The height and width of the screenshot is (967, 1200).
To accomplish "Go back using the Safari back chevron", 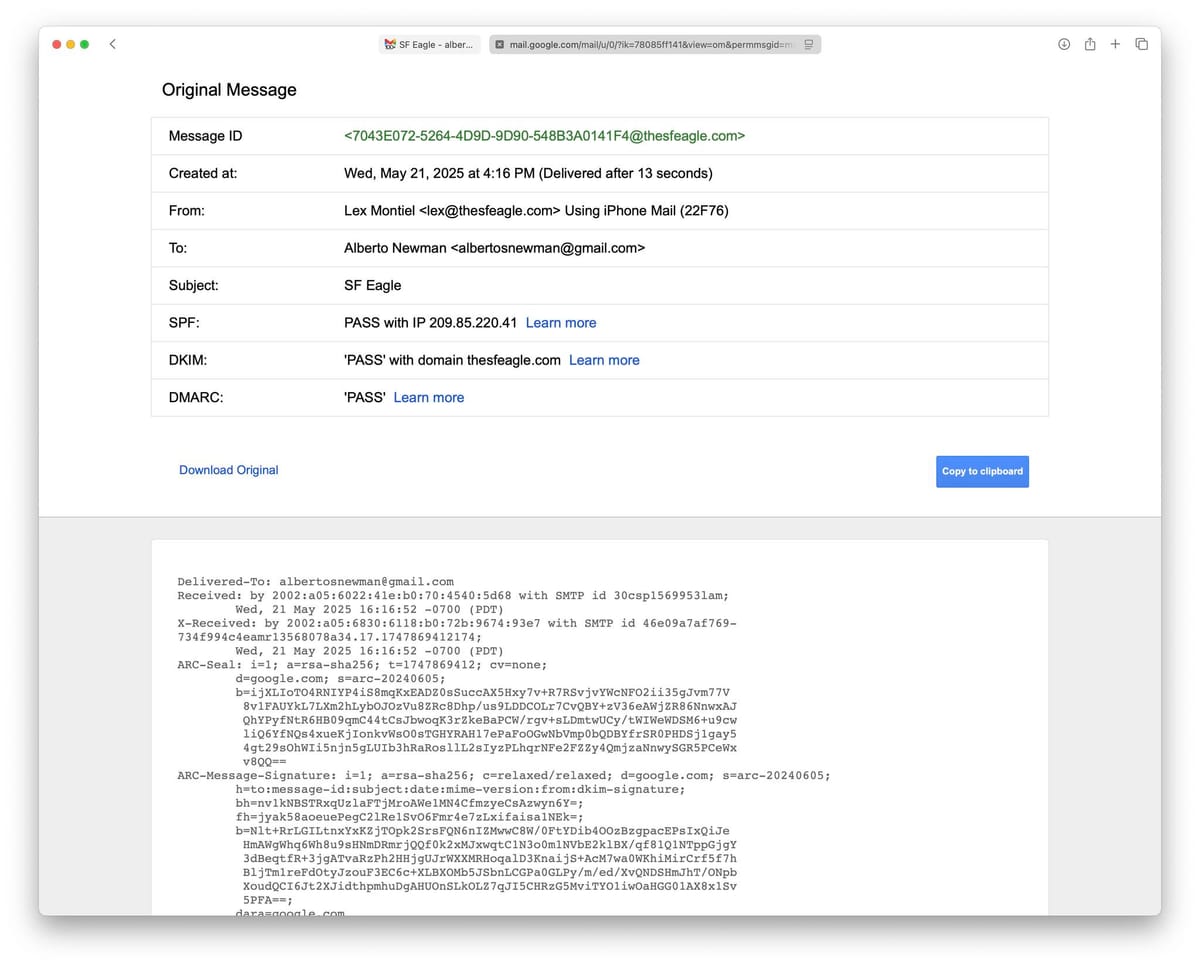I will (x=112, y=44).
